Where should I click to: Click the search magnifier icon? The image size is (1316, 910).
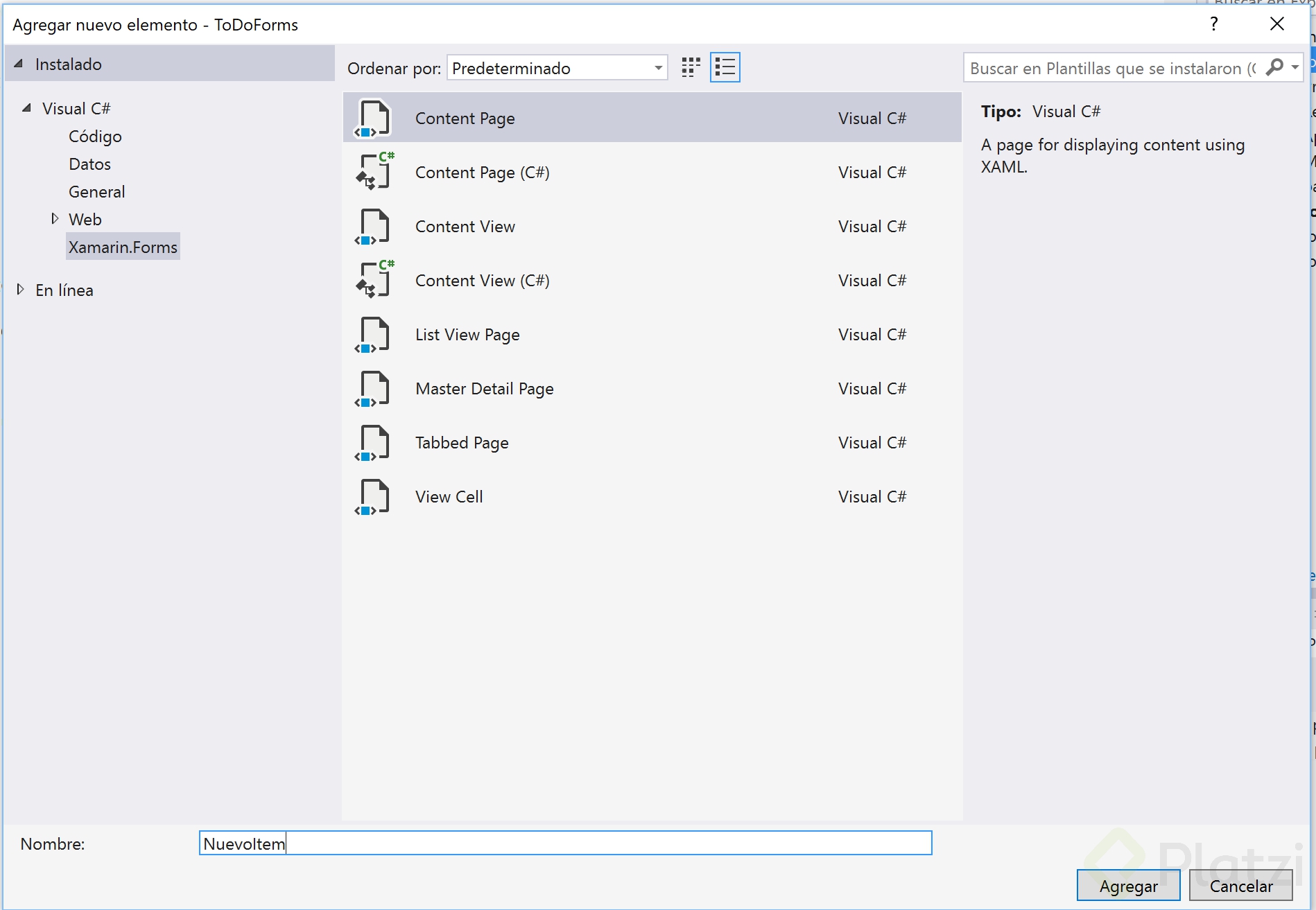click(x=1274, y=67)
